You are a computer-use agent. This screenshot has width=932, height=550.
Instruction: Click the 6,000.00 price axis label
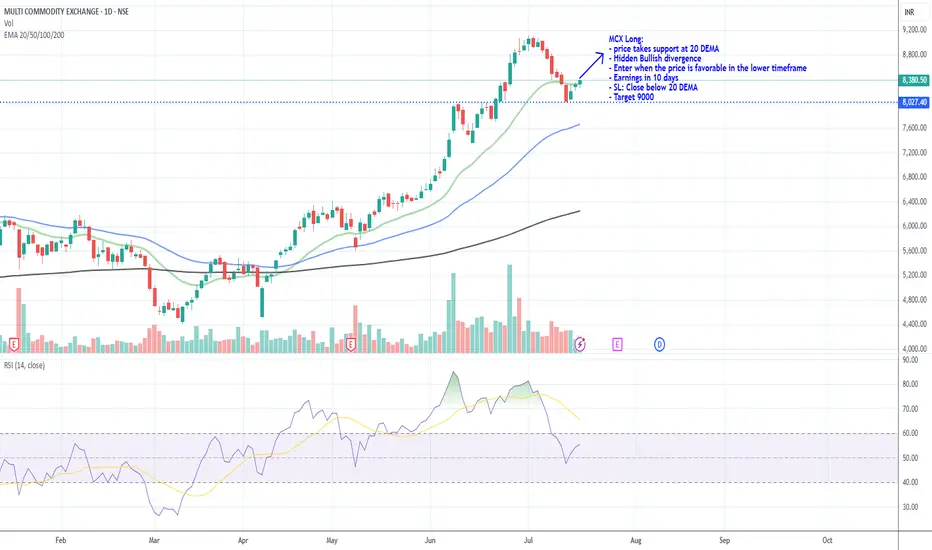915,226
